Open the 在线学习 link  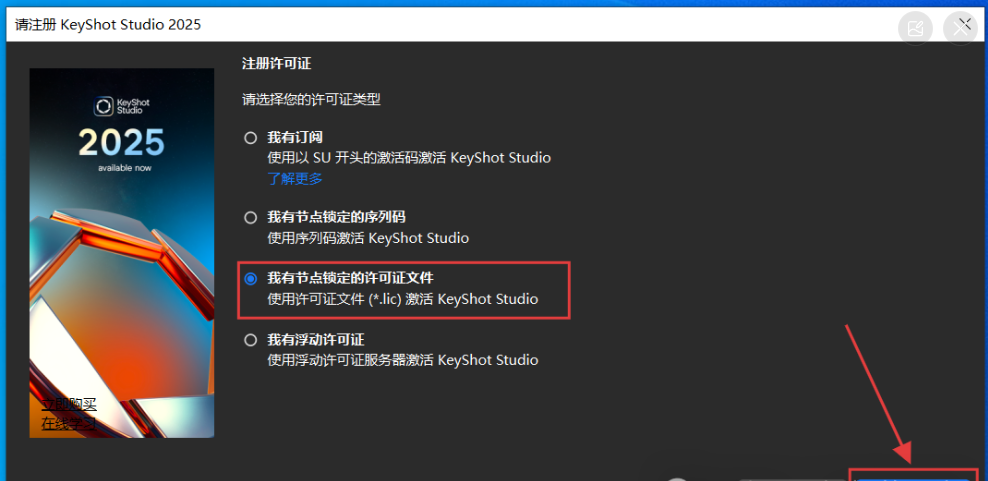69,424
